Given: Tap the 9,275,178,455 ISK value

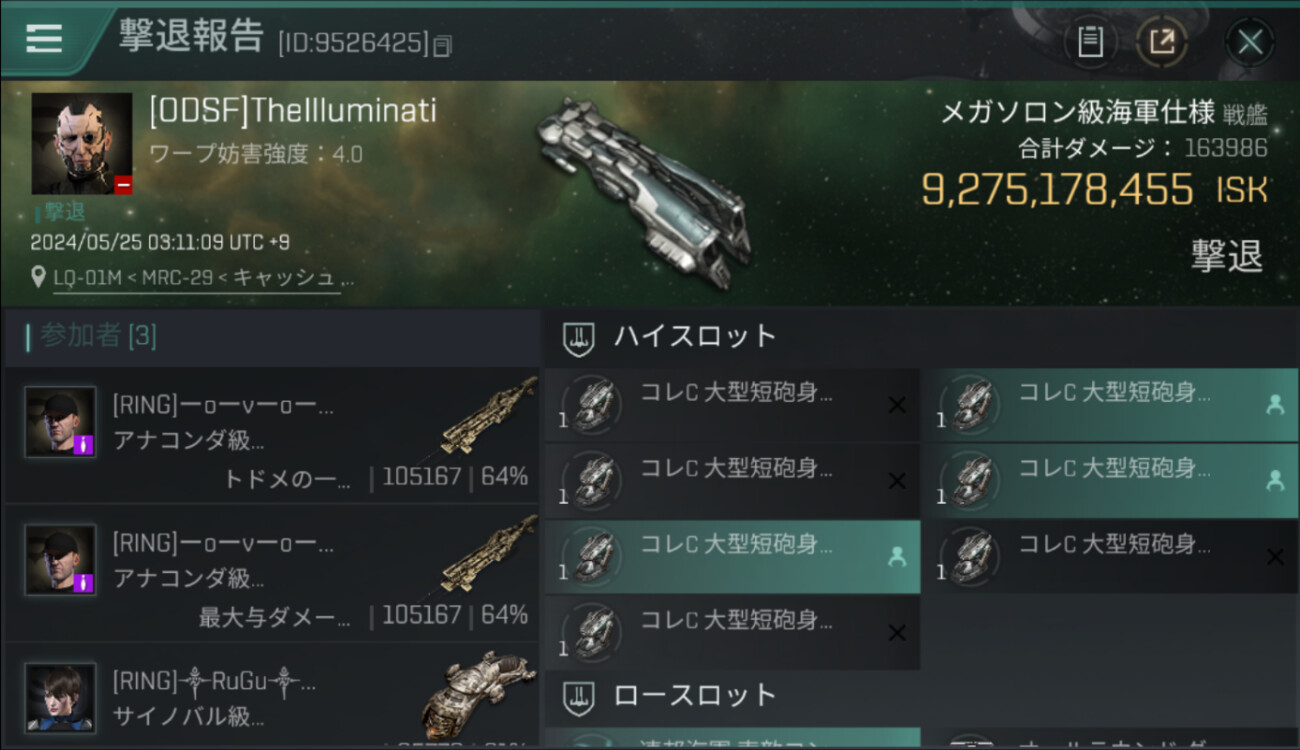Looking at the screenshot, I should 1094,190.
